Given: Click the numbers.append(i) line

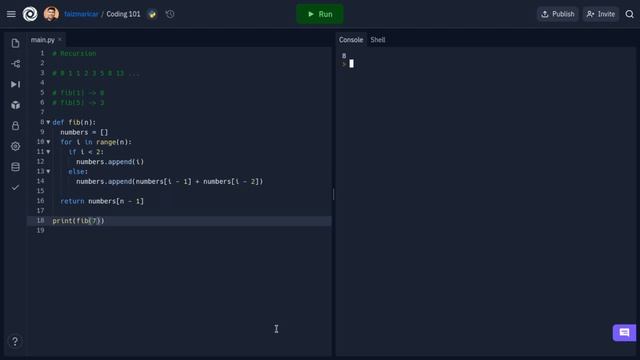Looking at the screenshot, I should pos(110,162).
